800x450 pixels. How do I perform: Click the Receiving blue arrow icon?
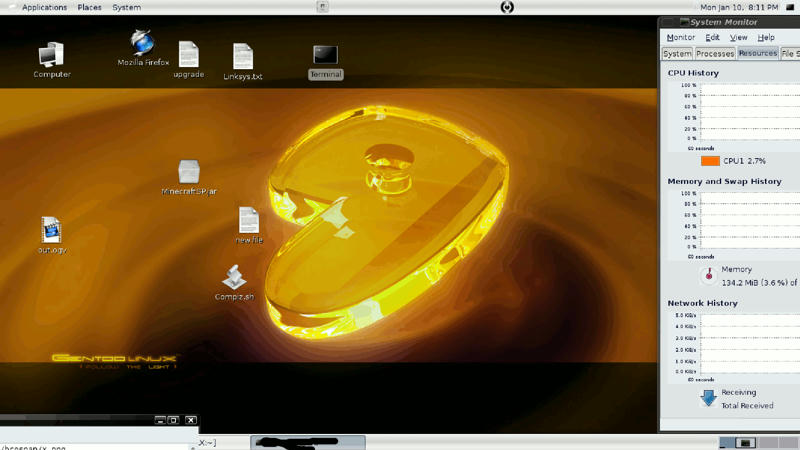[708, 397]
